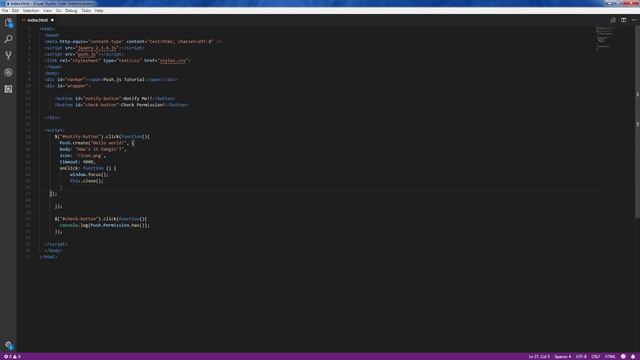Open the Debug view in activity bar
The image size is (640, 360).
tap(8, 72)
